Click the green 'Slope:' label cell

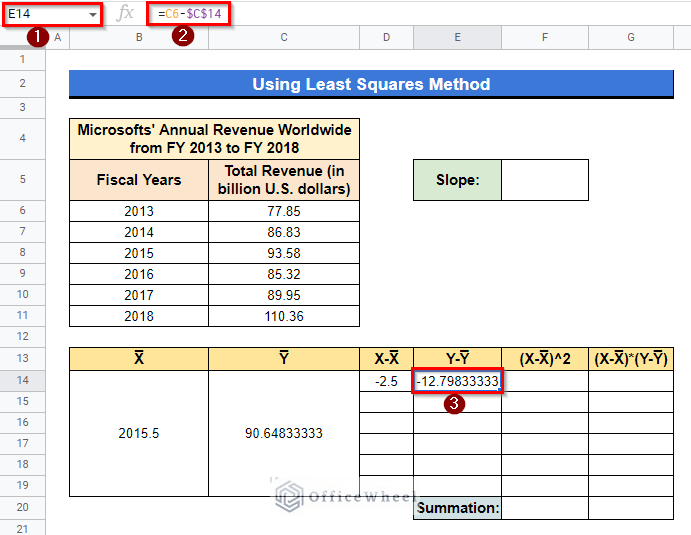457,180
